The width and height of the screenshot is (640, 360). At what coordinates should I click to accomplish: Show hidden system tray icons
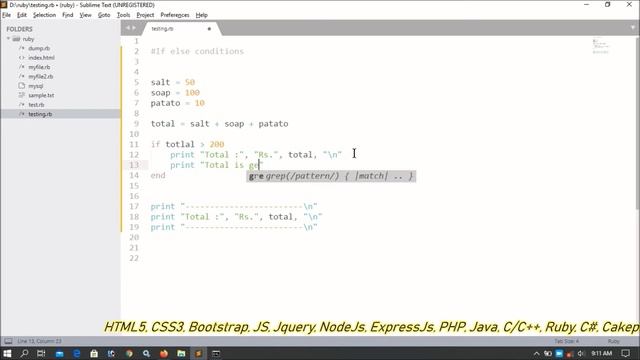537,353
